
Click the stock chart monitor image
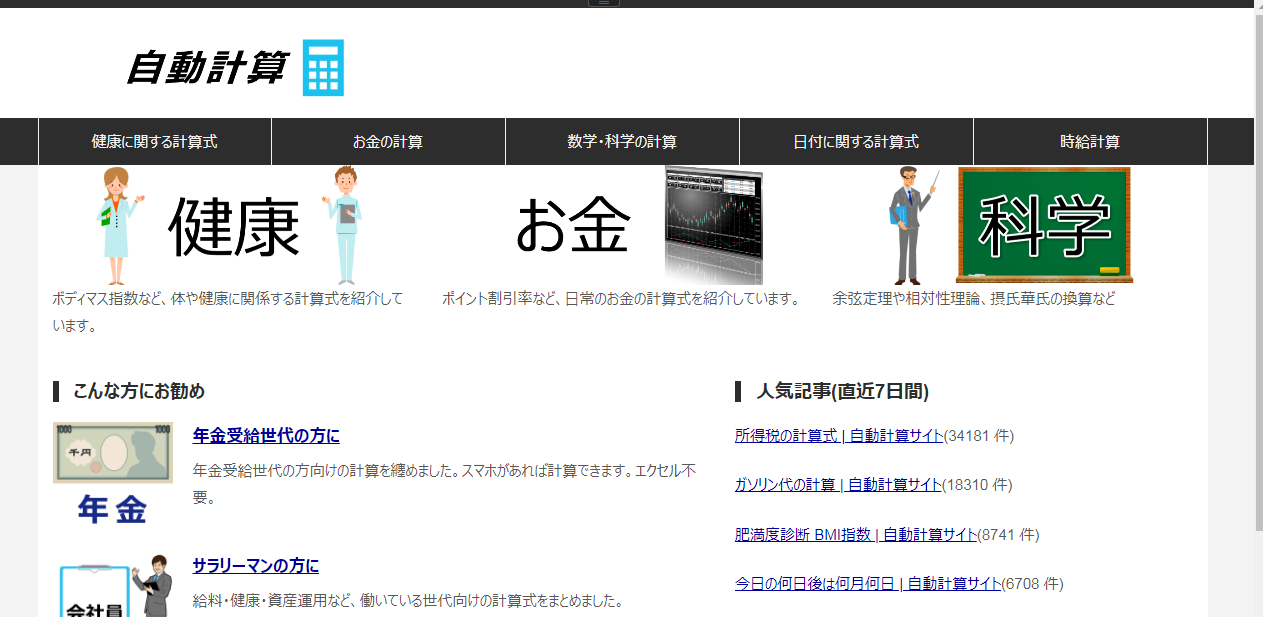pyautogui.click(x=713, y=225)
